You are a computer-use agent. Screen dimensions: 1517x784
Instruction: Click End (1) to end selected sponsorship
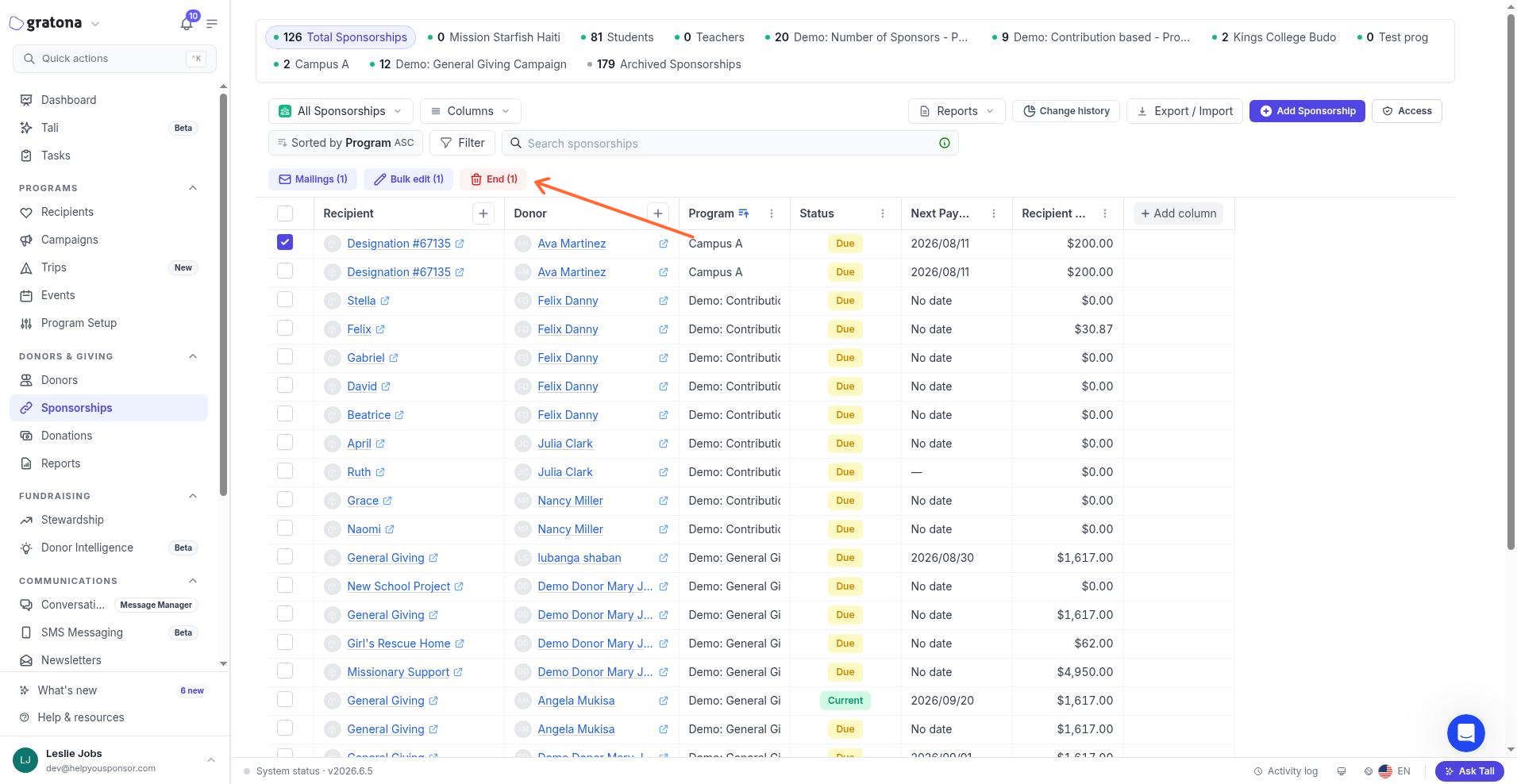coord(494,179)
